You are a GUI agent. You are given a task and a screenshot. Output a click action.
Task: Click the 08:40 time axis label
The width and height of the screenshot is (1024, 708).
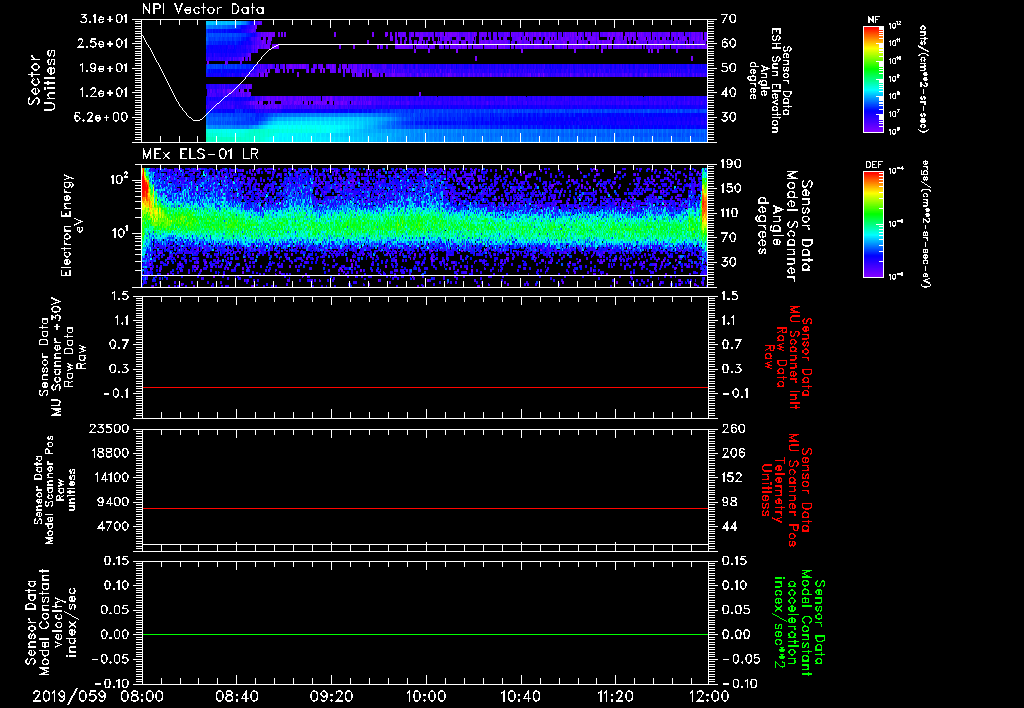tap(236, 696)
